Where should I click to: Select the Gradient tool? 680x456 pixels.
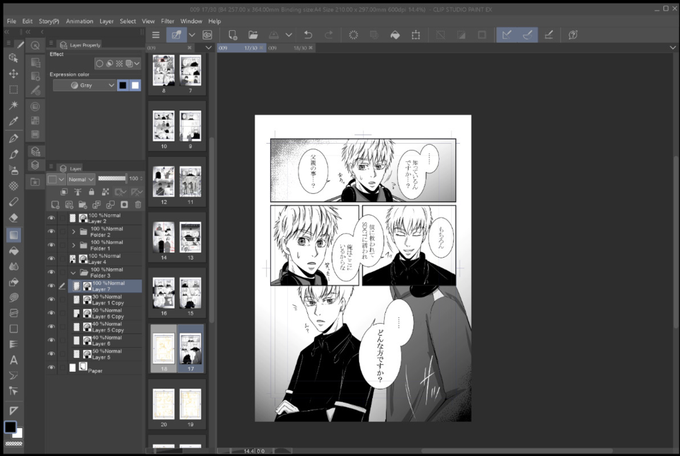[x=13, y=235]
